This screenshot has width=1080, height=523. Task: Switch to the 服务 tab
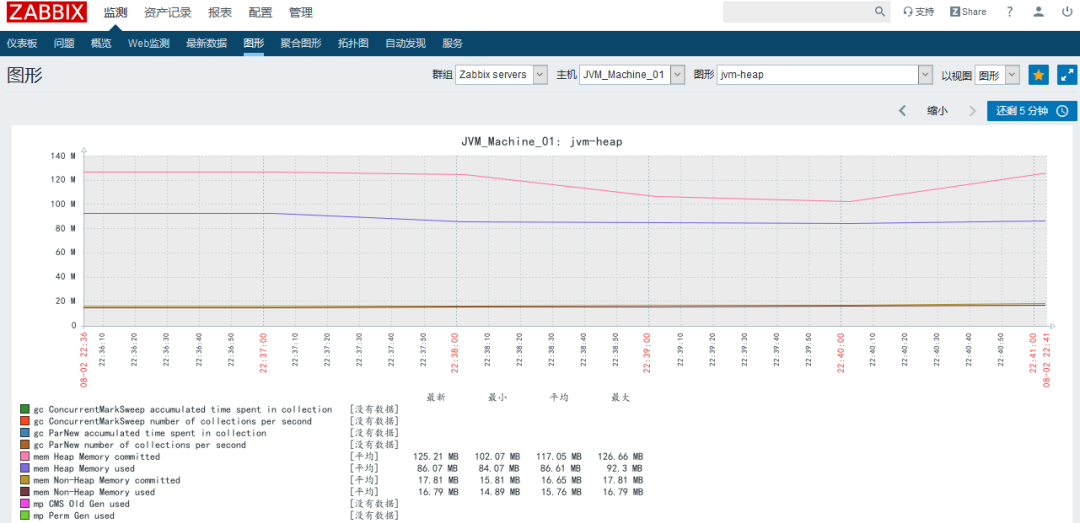453,43
